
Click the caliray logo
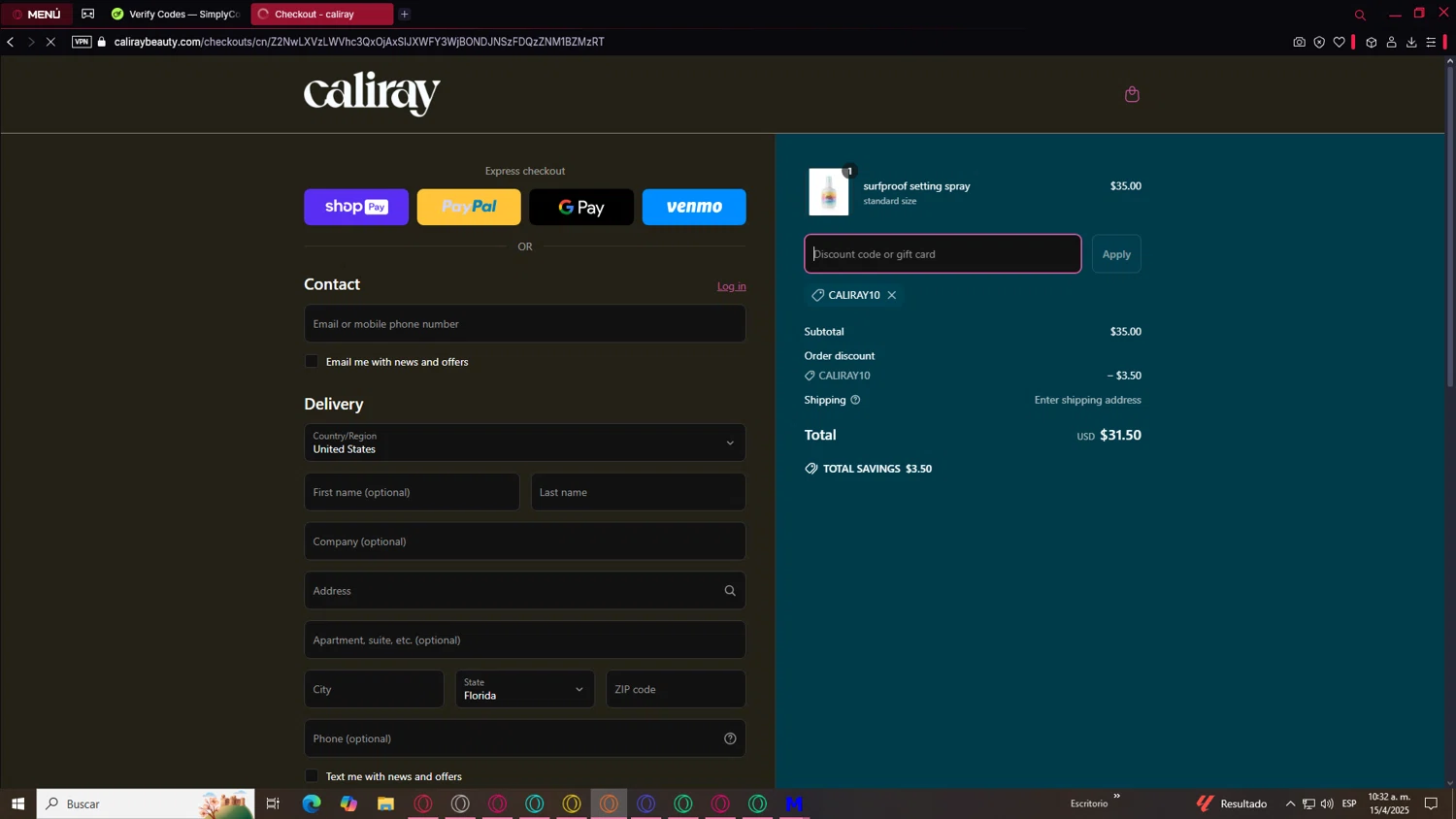[x=372, y=93]
